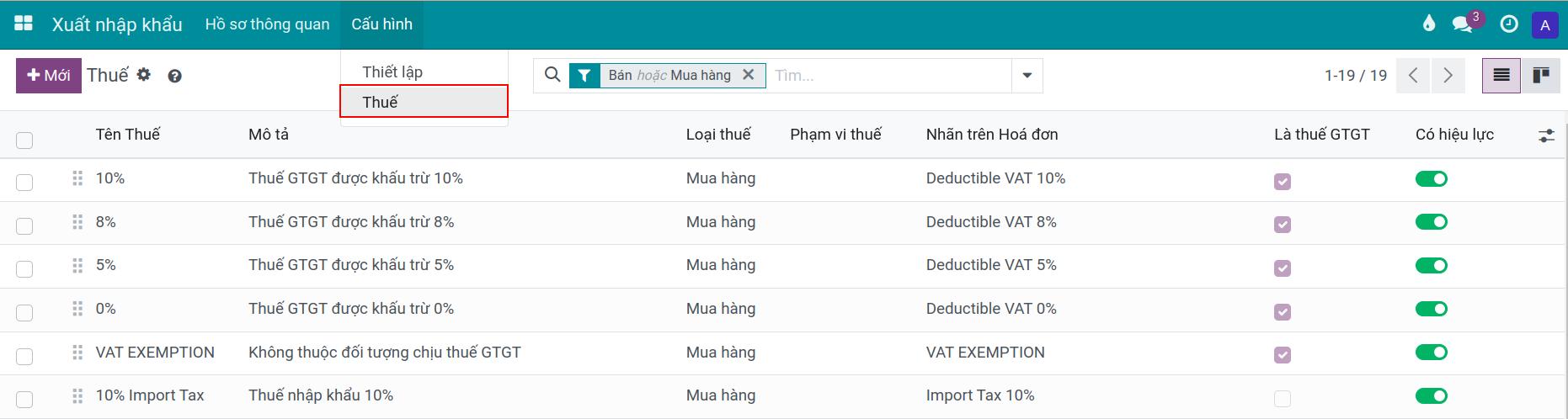Click drag handle of VAT EXEMPTION row

tap(77, 353)
